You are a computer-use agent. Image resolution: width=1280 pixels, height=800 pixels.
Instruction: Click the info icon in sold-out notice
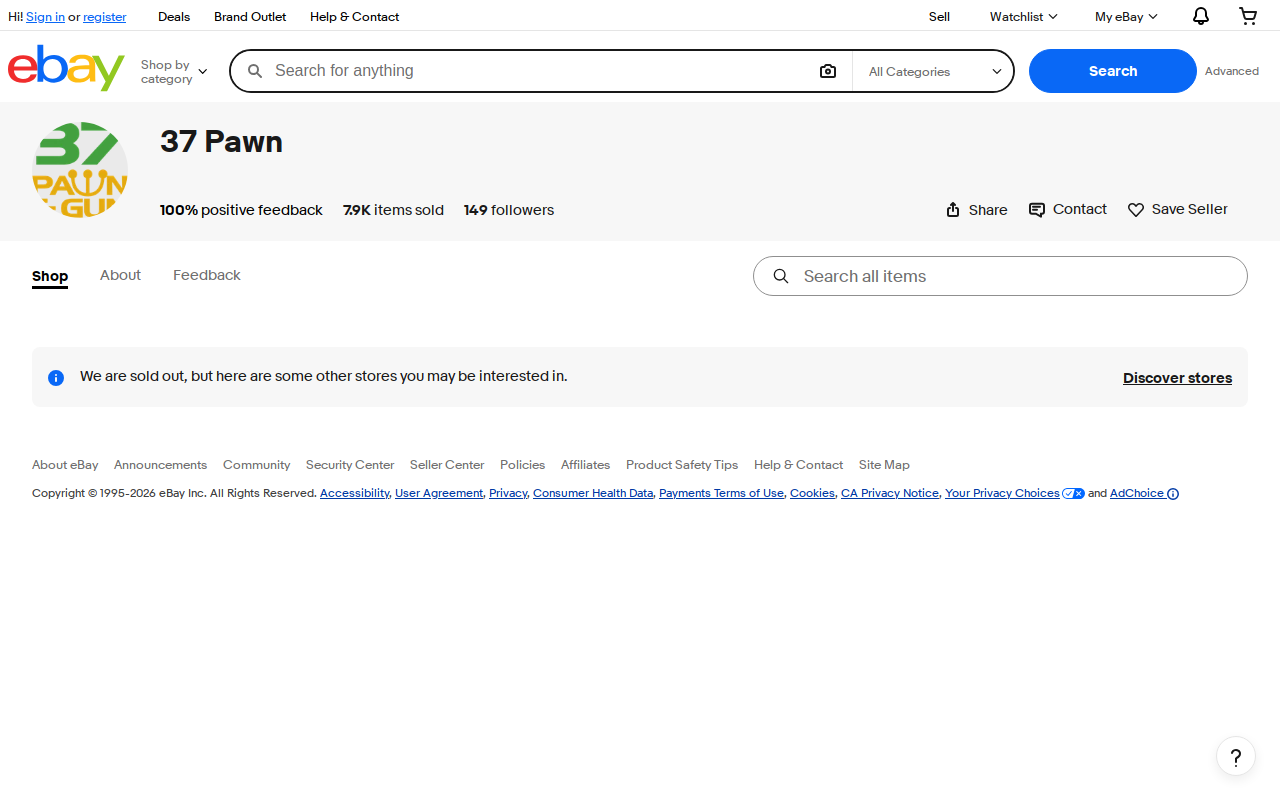coord(56,378)
